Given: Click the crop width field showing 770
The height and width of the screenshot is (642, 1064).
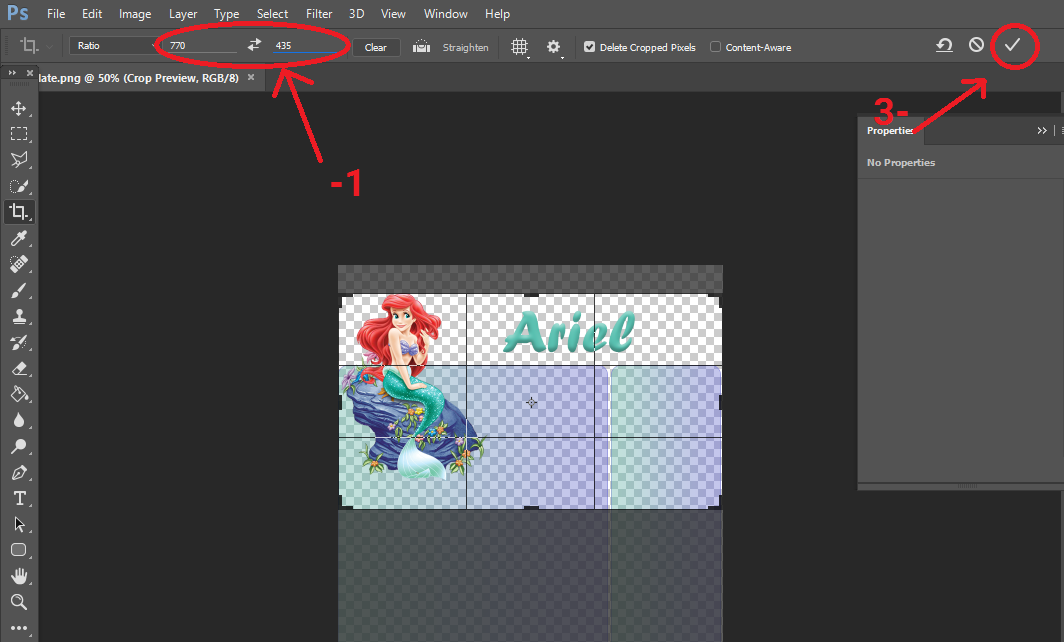Looking at the screenshot, I should coord(202,45).
